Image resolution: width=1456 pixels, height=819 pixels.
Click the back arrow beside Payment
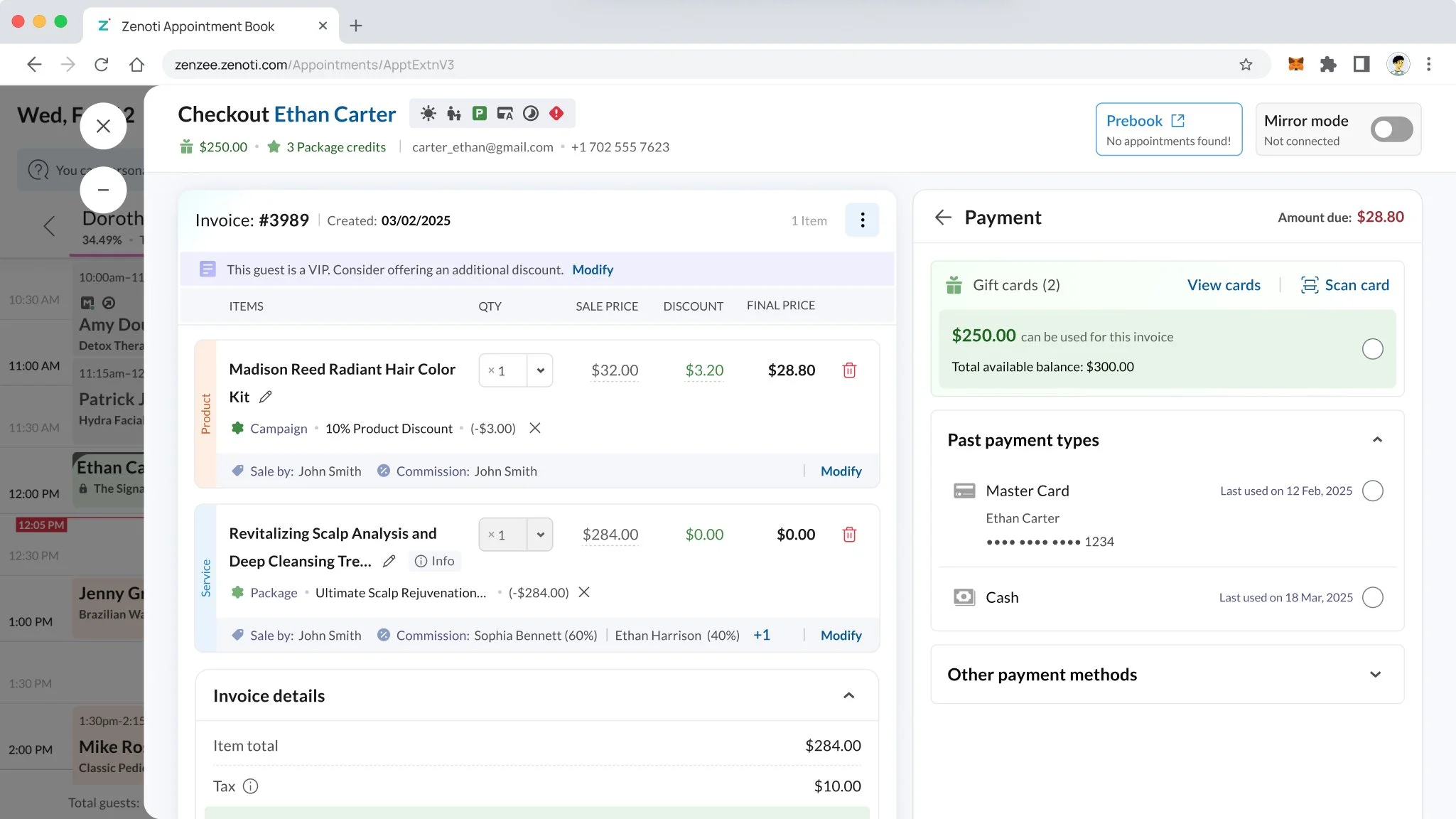tap(943, 218)
